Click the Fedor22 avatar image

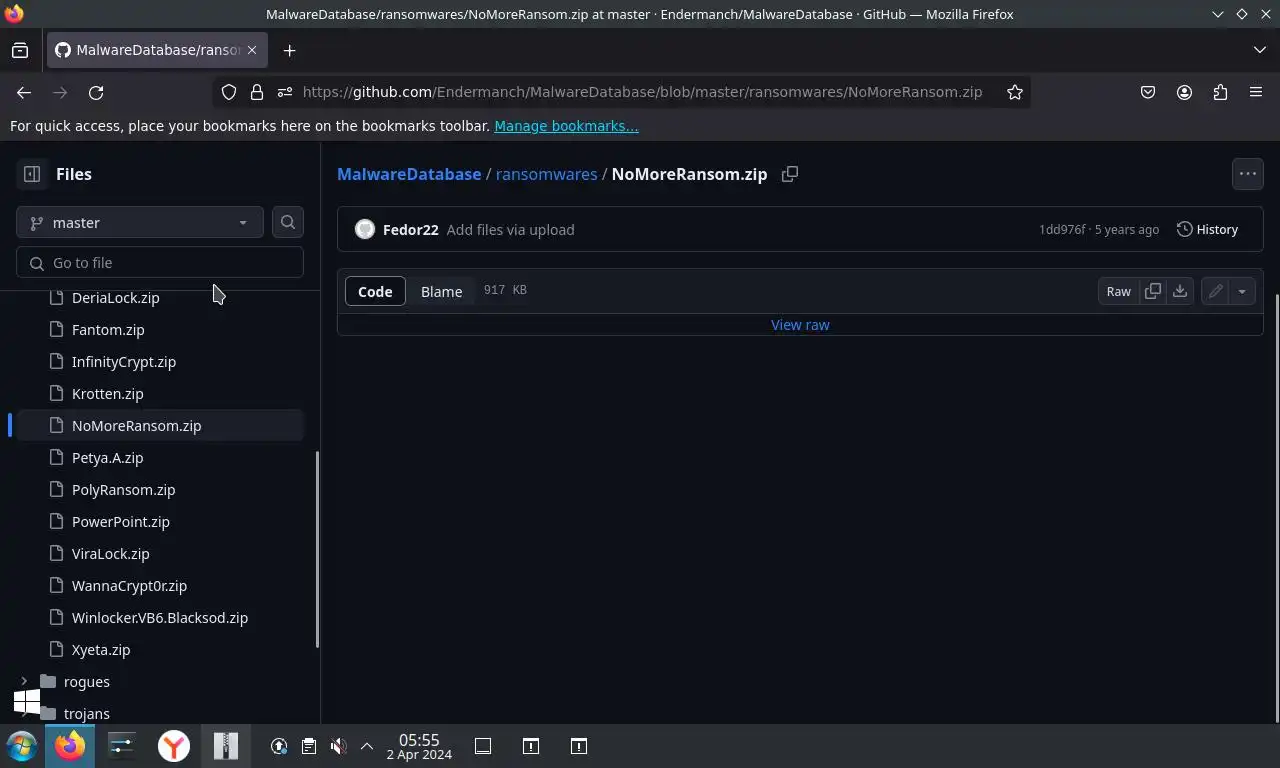coord(365,229)
